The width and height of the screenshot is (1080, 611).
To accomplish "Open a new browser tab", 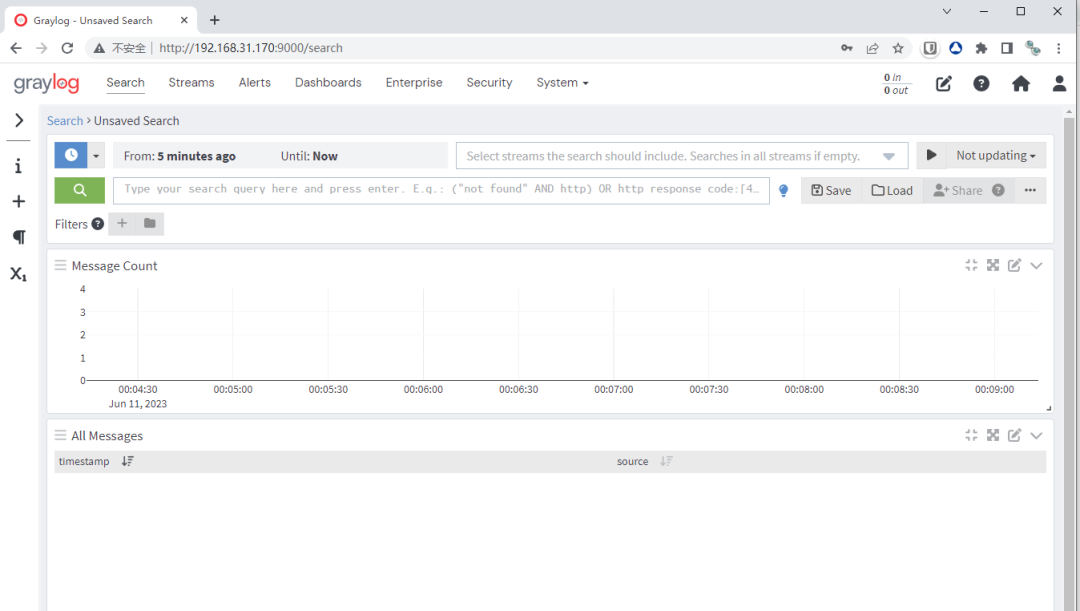I will pyautogui.click(x=215, y=20).
